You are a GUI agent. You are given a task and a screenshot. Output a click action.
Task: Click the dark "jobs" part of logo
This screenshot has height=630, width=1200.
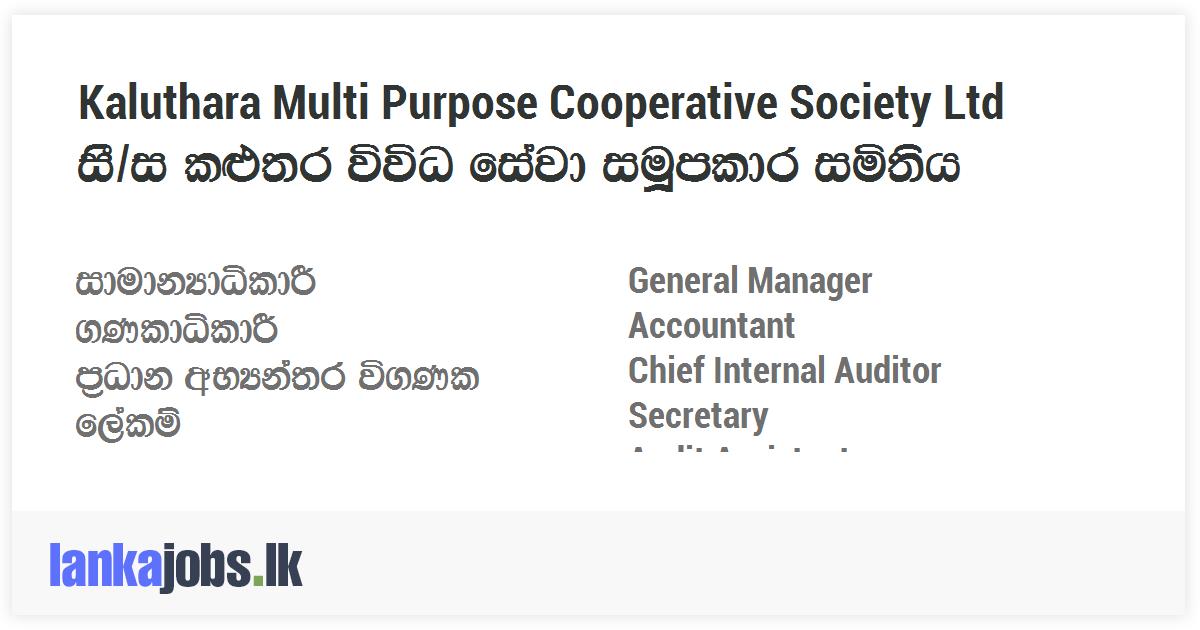coord(205,568)
